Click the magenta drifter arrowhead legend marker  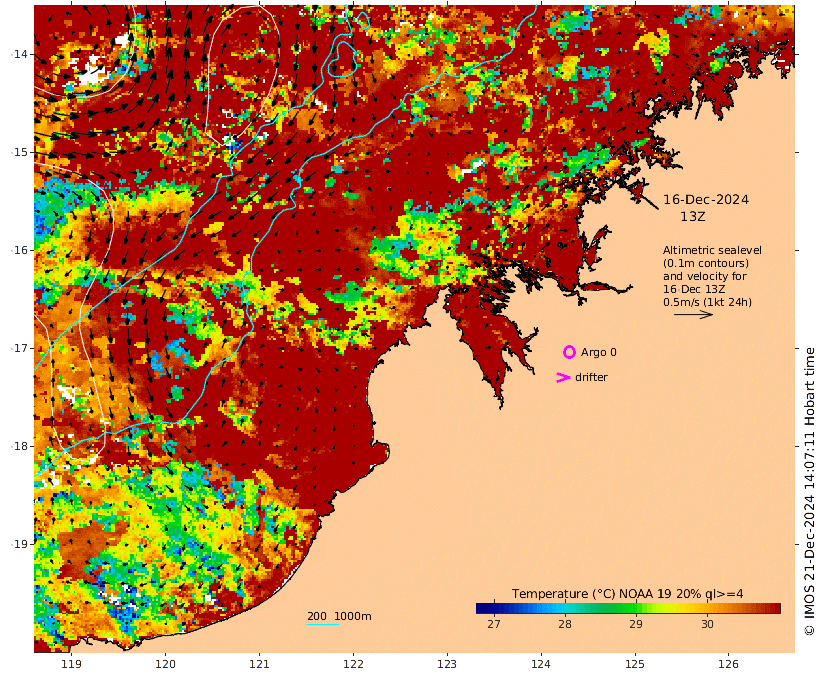[563, 377]
